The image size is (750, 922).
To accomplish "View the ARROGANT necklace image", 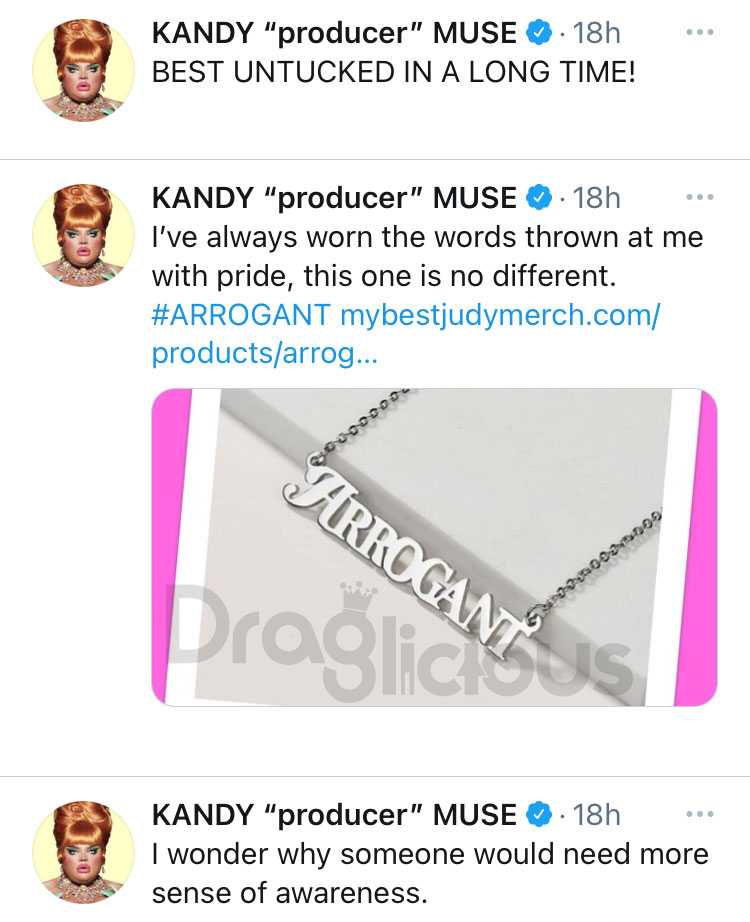I will point(434,547).
